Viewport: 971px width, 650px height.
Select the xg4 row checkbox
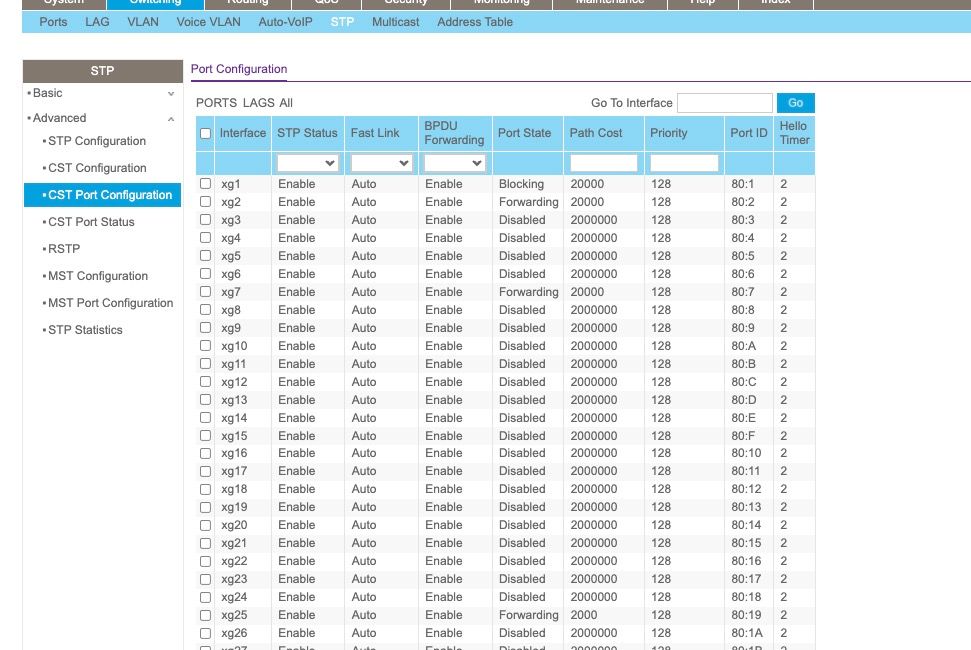(205, 238)
